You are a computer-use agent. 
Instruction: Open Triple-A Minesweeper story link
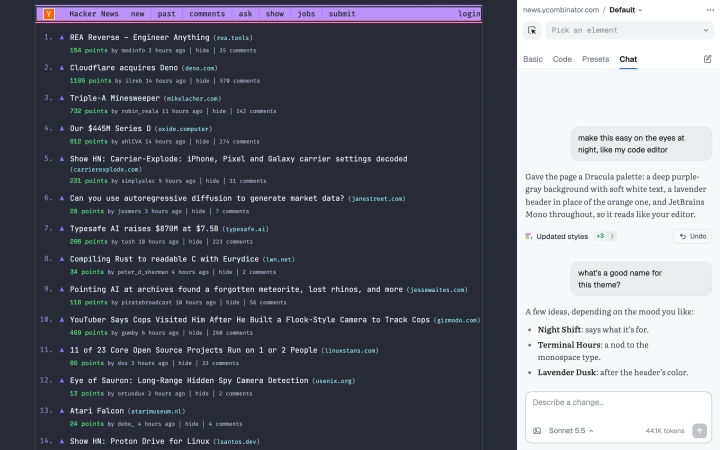click(x=115, y=98)
